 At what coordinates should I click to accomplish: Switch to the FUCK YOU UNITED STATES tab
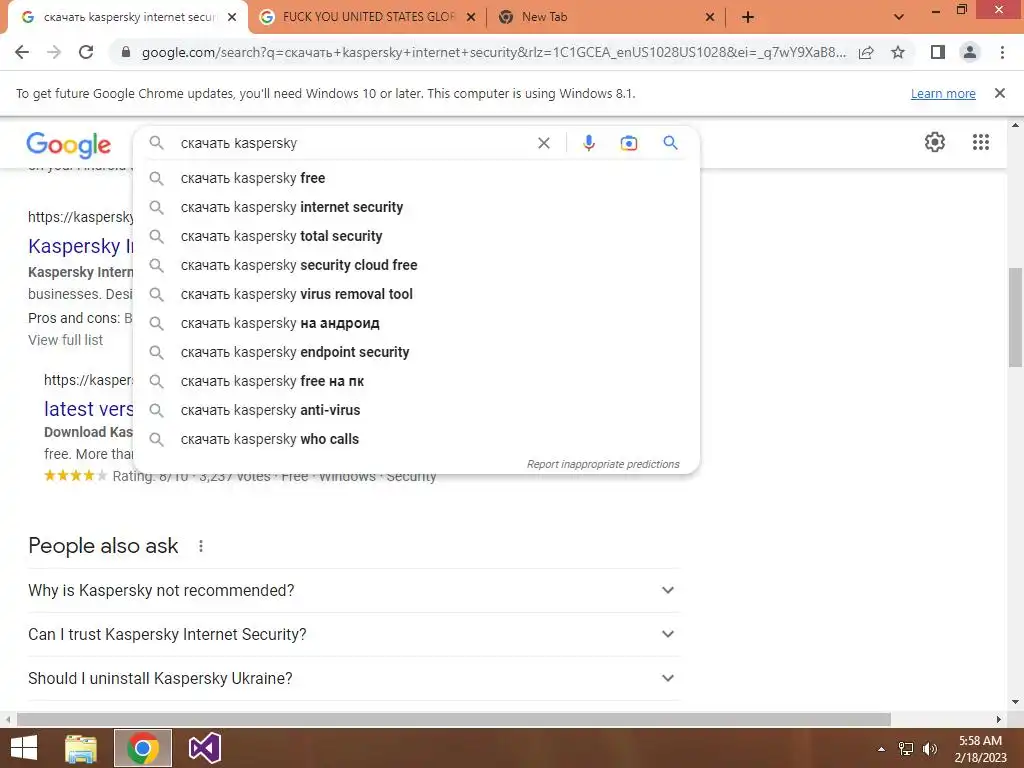[368, 17]
